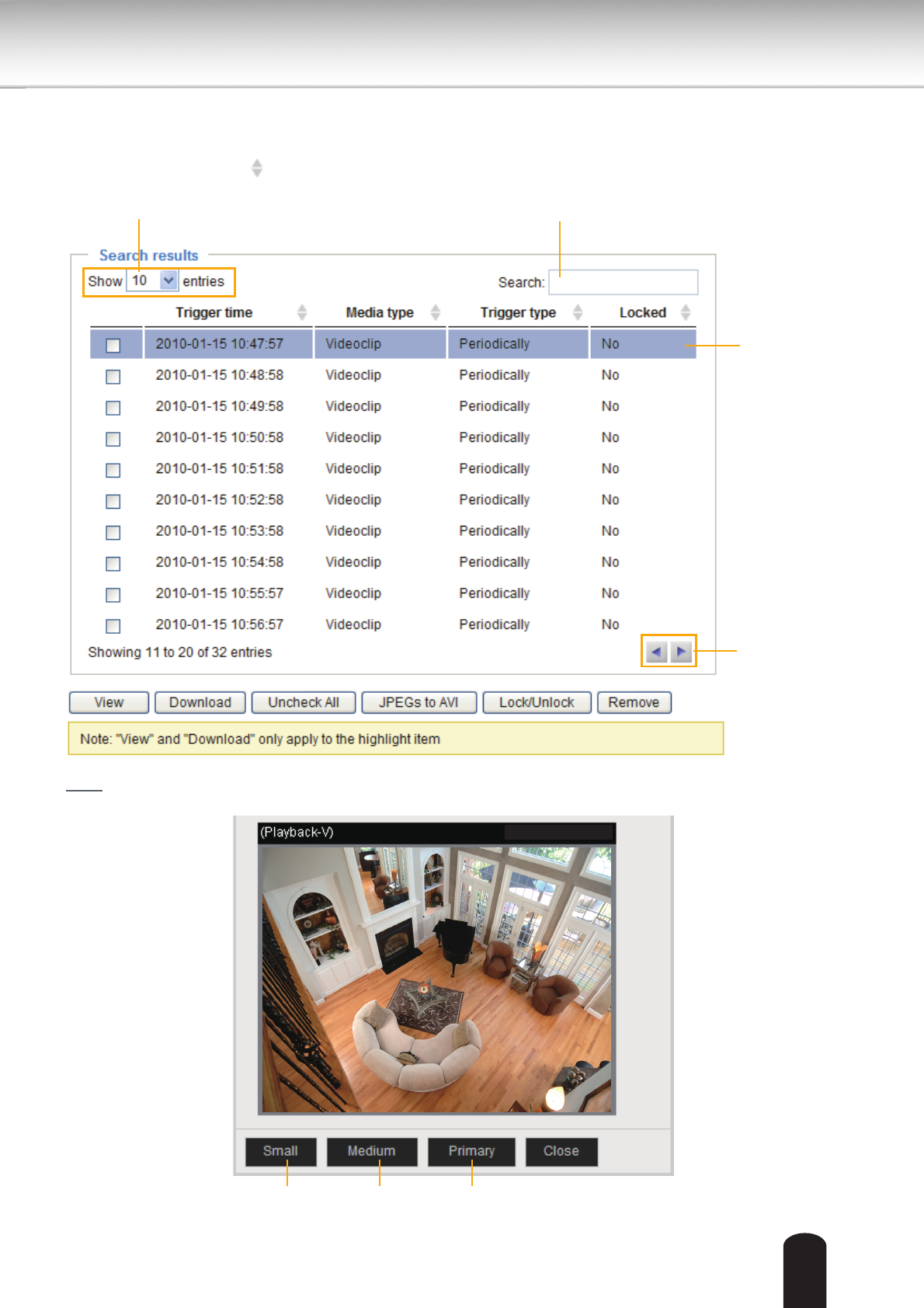
Task: Switch playback to Small size
Action: click(x=280, y=1151)
